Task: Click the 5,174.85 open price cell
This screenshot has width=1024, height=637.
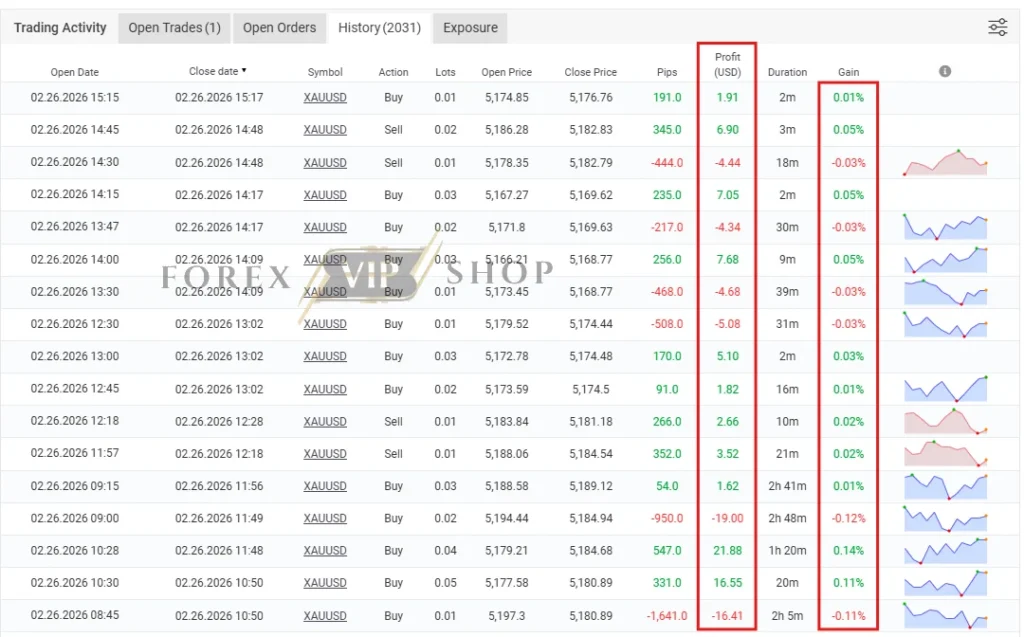Action: pos(507,97)
